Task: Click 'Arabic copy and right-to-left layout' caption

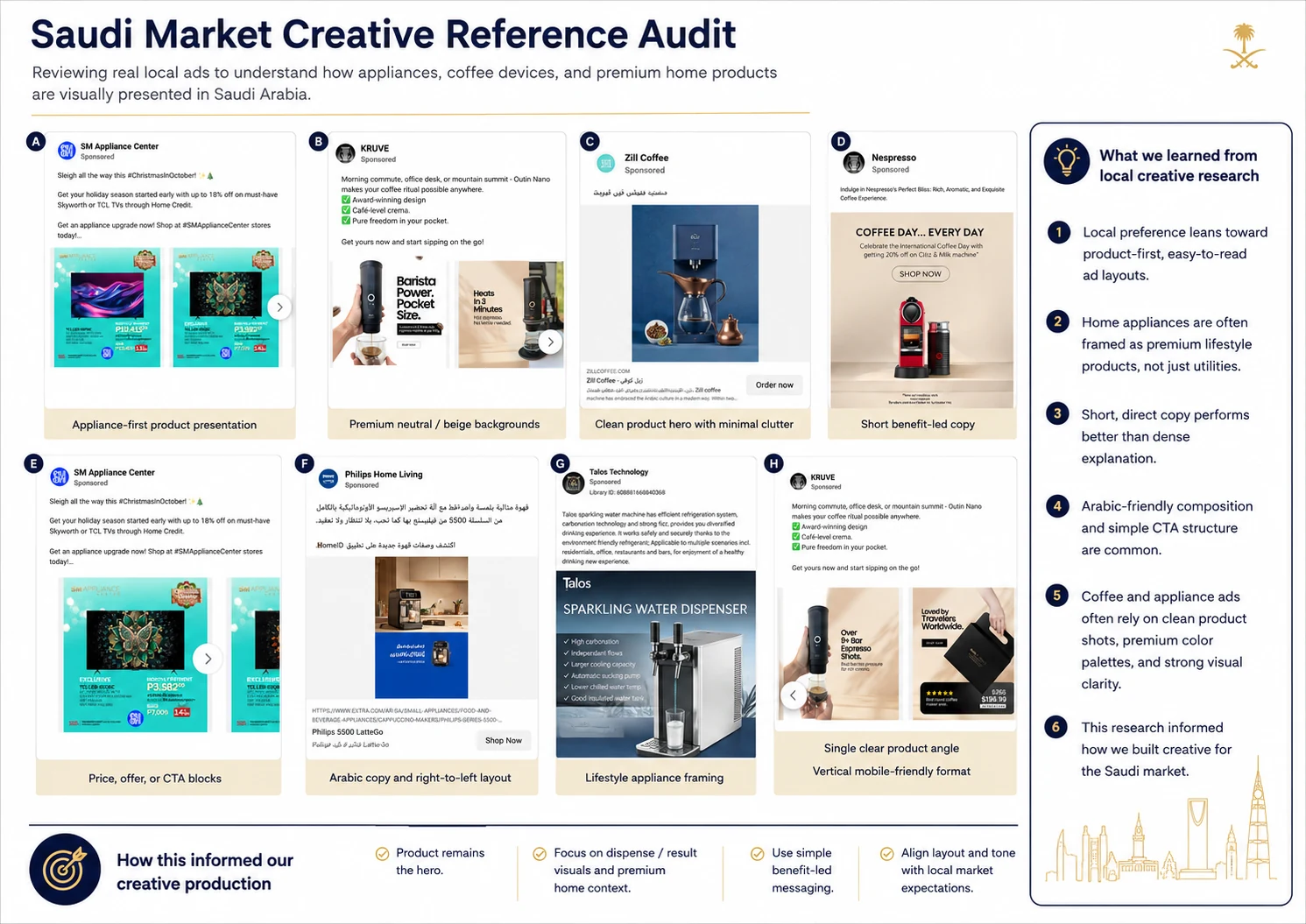Action: (420, 777)
